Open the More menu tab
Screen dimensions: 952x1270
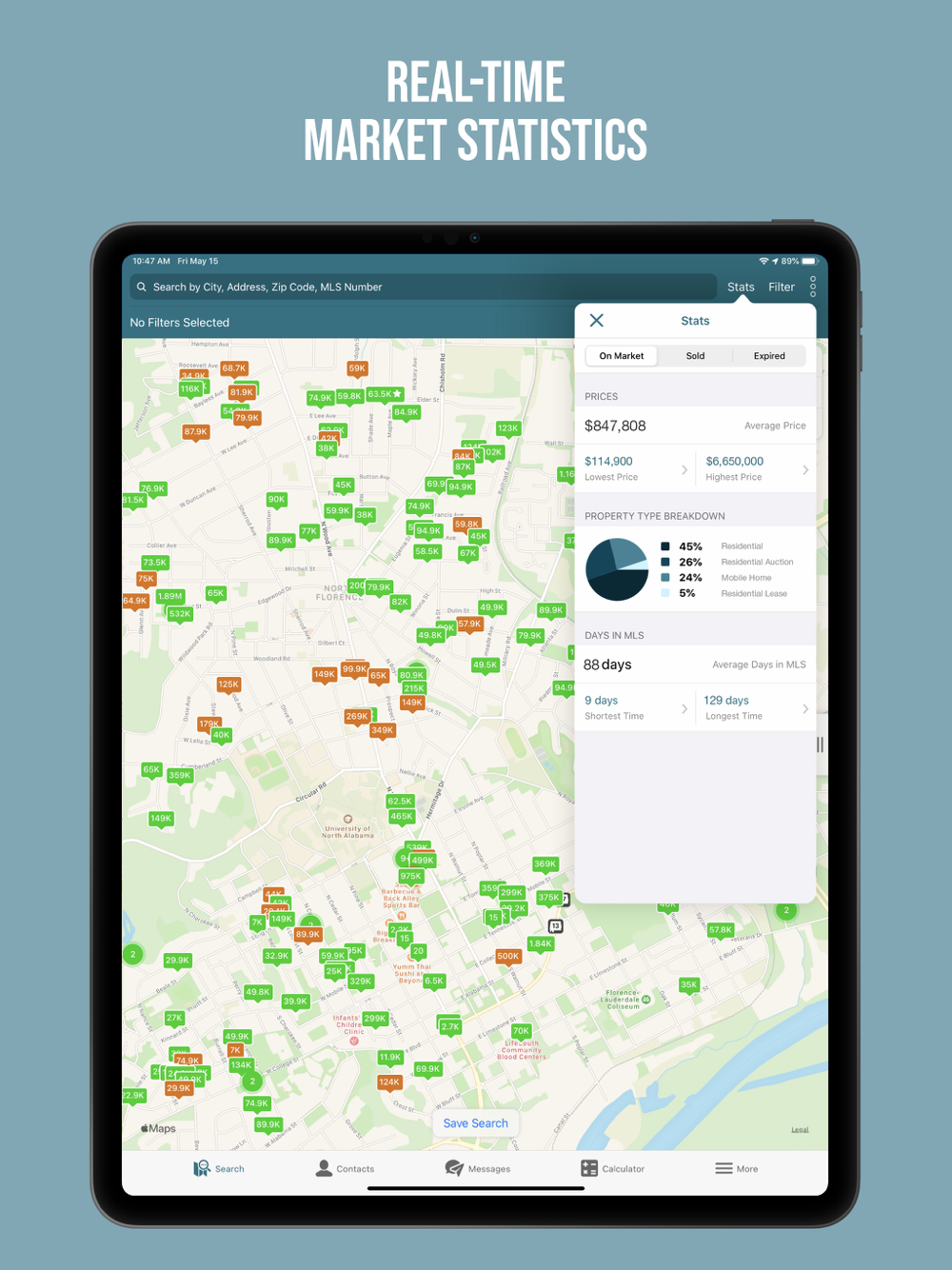(737, 1168)
